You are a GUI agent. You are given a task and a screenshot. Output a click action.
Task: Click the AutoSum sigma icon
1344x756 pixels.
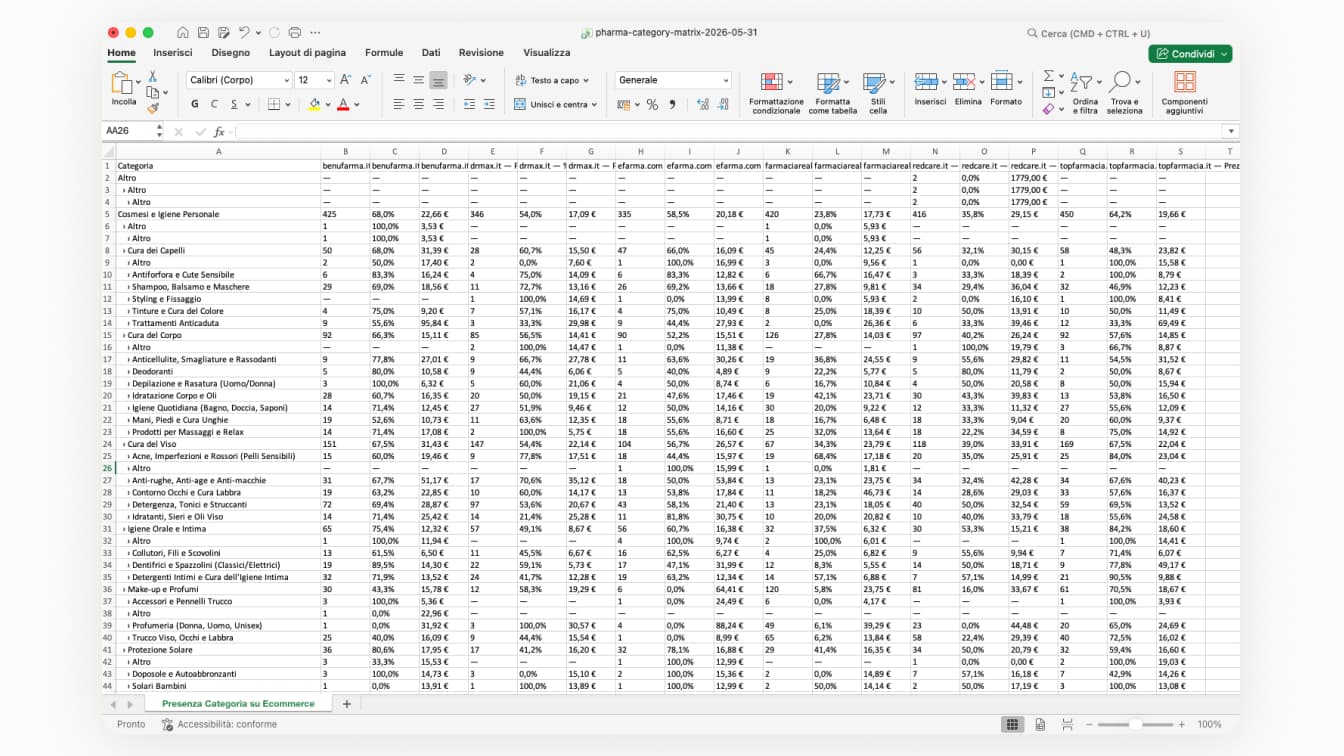(x=1048, y=76)
